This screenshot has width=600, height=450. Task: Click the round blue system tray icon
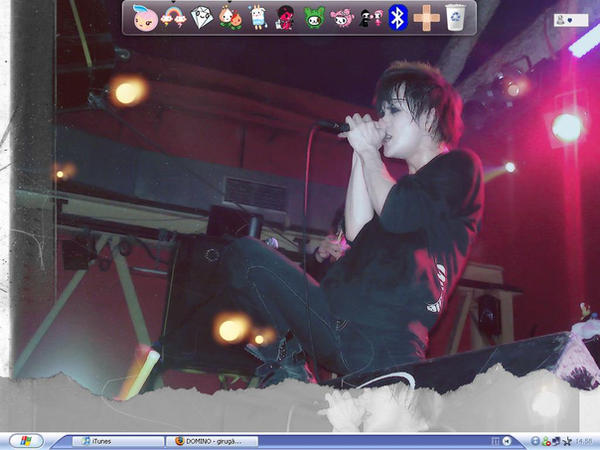click(535, 441)
